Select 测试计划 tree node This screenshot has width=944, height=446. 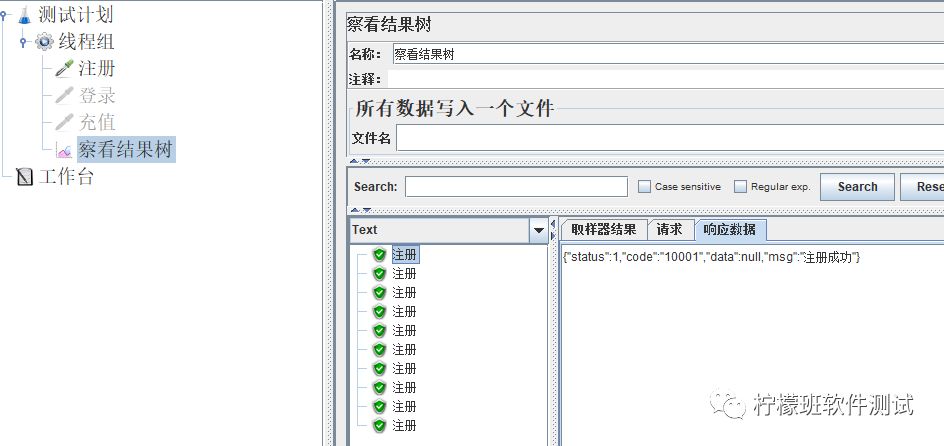point(75,14)
